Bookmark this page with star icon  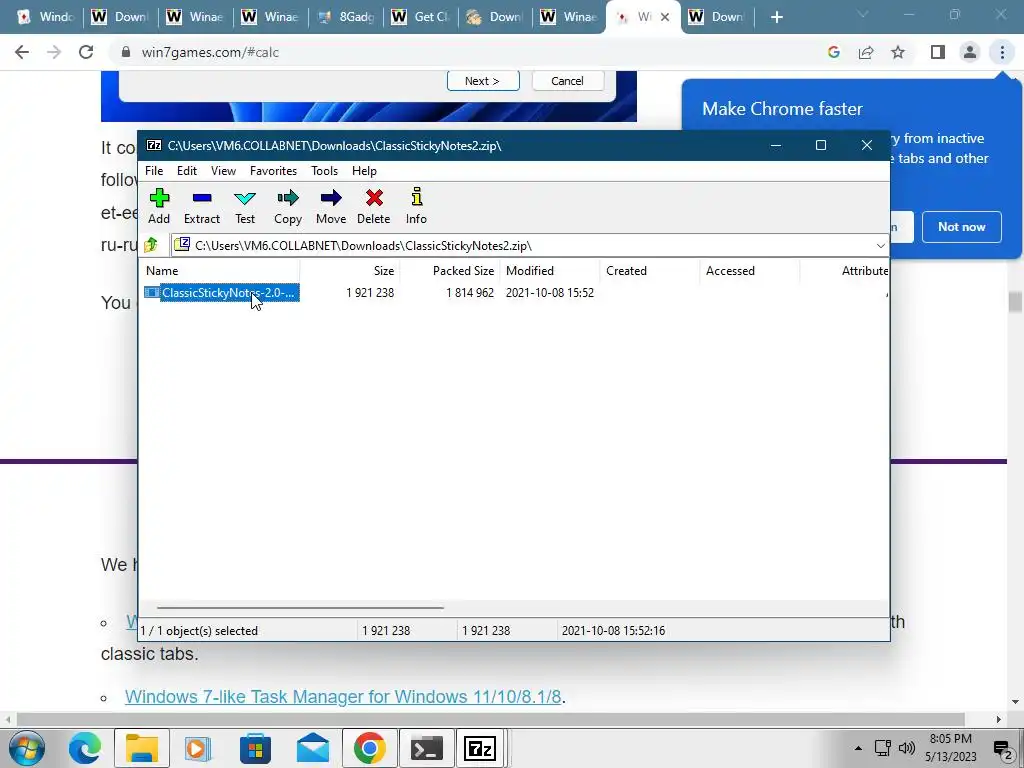point(898,52)
